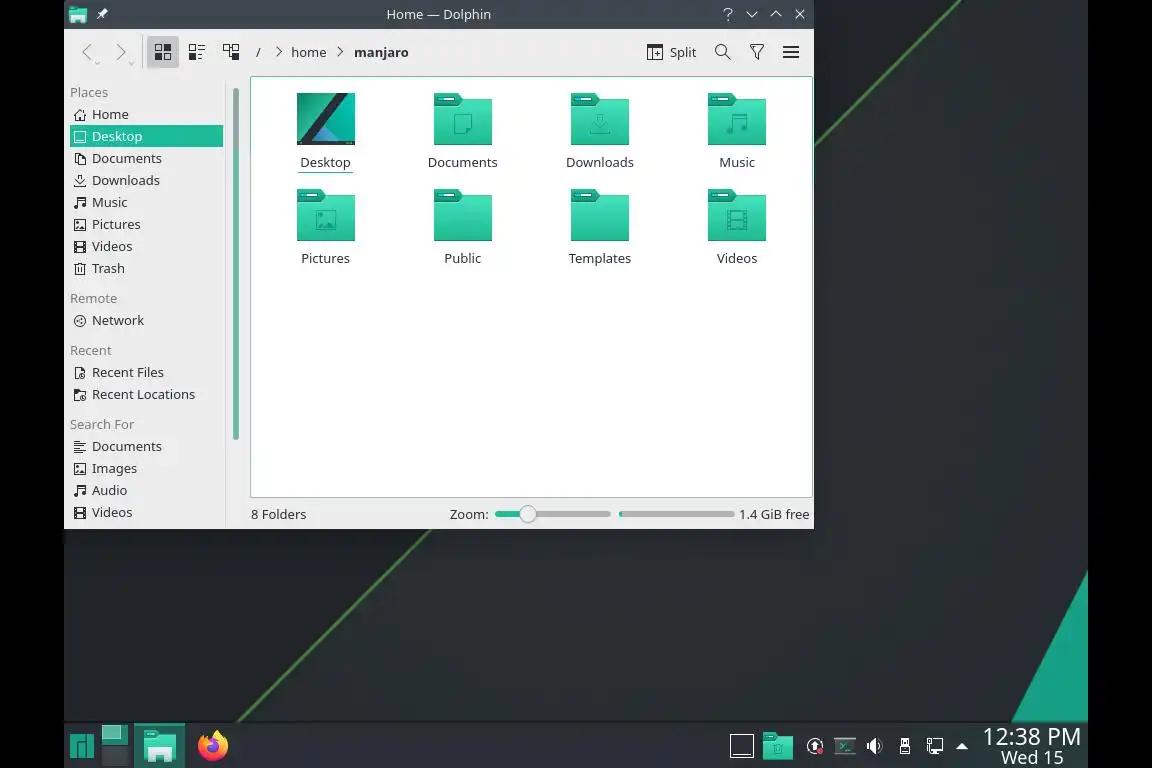The height and width of the screenshot is (768, 1152).
Task: Switch to Icons view mode
Action: [x=162, y=52]
